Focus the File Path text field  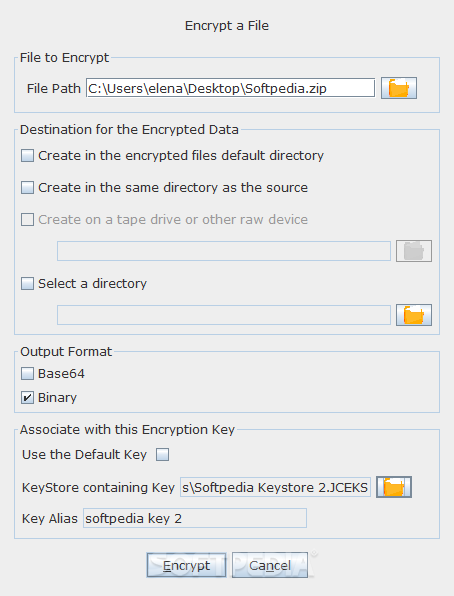click(x=230, y=88)
